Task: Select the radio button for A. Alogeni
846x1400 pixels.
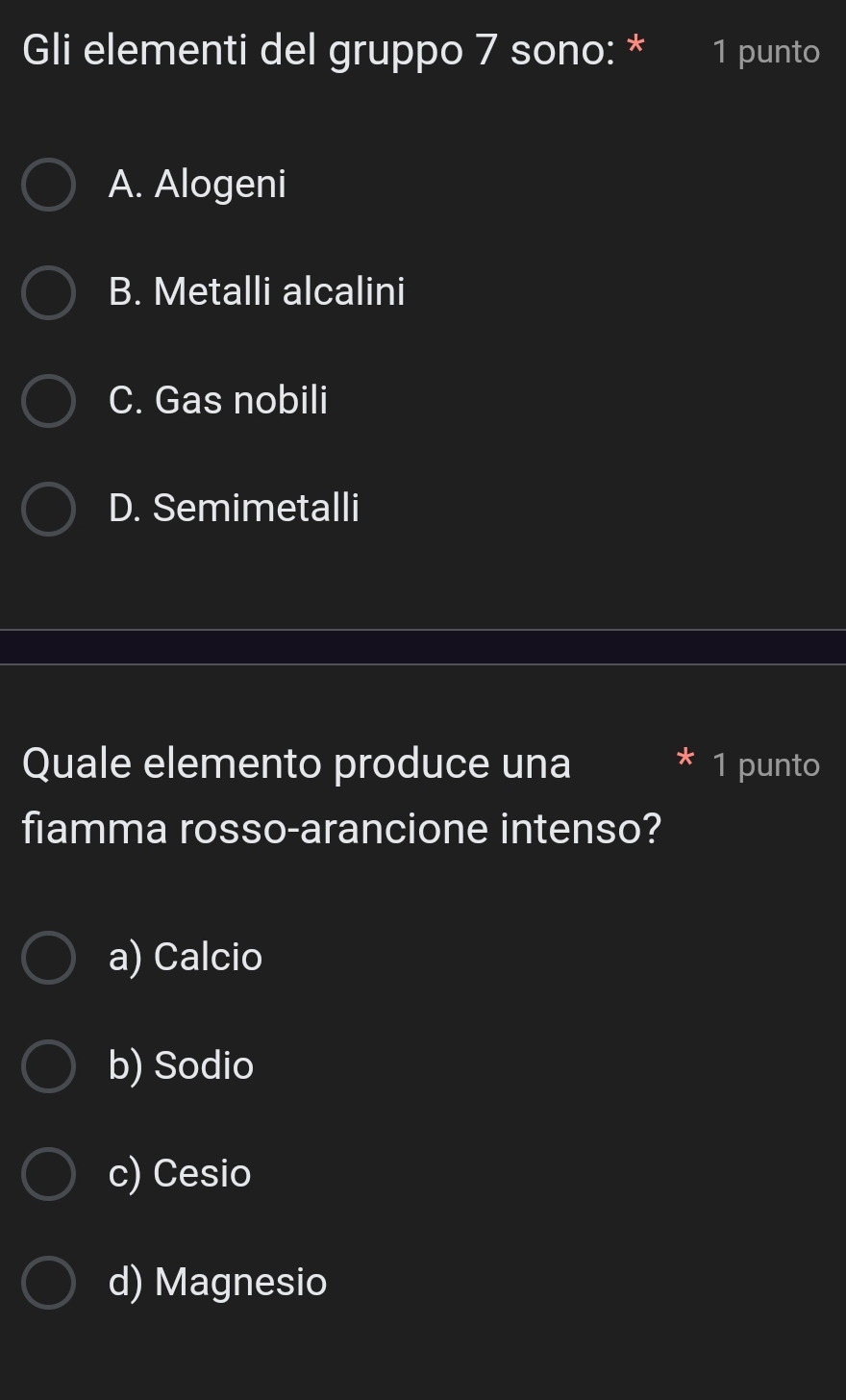Action: pyautogui.click(x=48, y=185)
